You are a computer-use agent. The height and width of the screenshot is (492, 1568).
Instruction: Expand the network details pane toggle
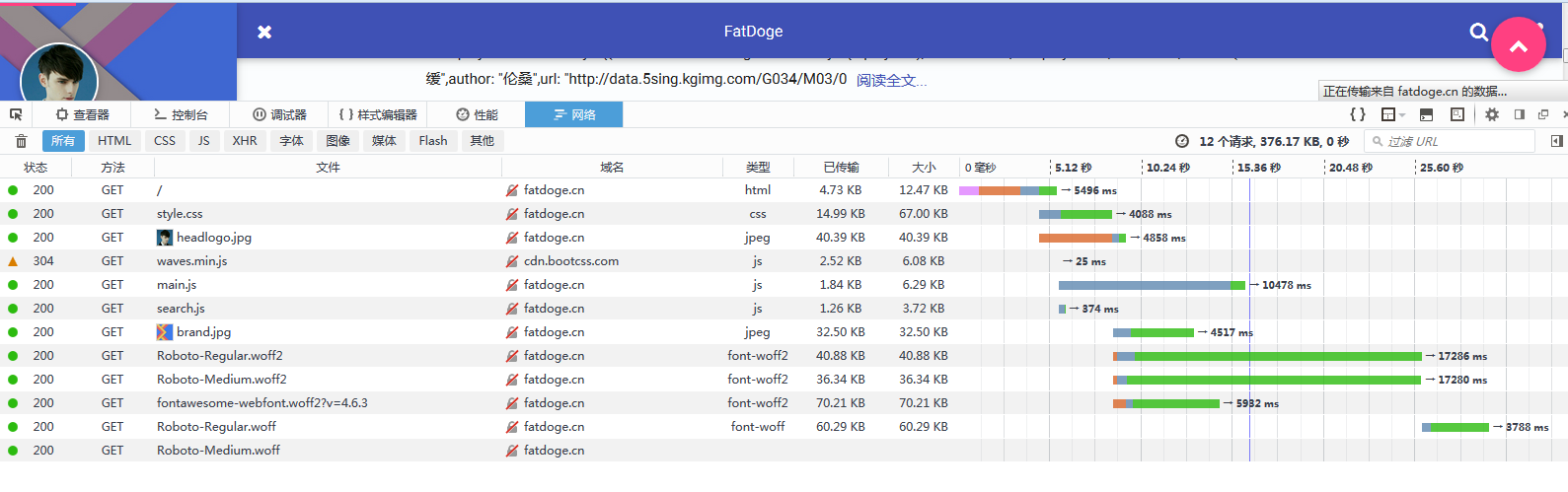[x=1556, y=142]
